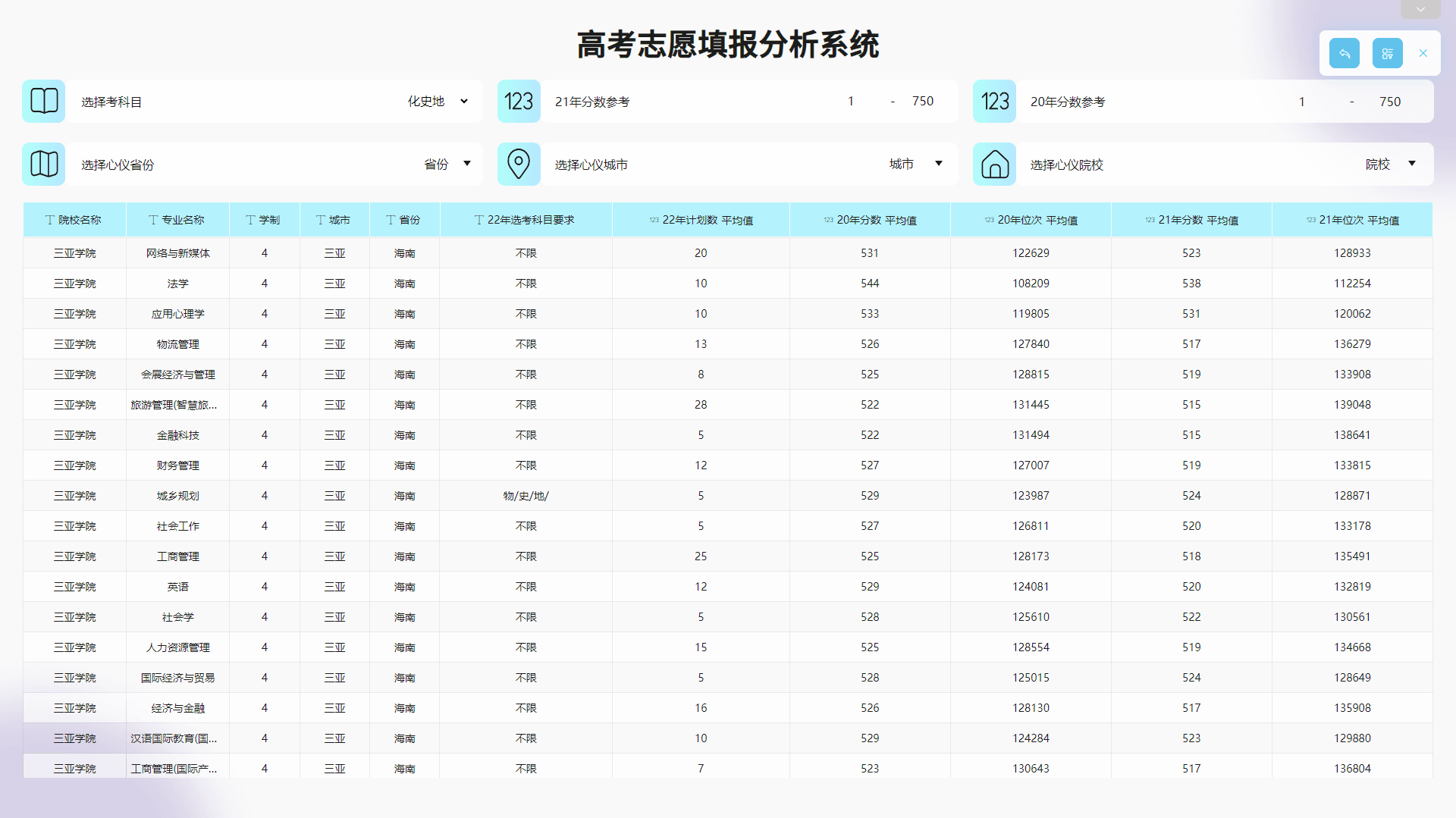The width and height of the screenshot is (1456, 818).
Task: Select the 工商管理 major cell
Action: [177, 556]
